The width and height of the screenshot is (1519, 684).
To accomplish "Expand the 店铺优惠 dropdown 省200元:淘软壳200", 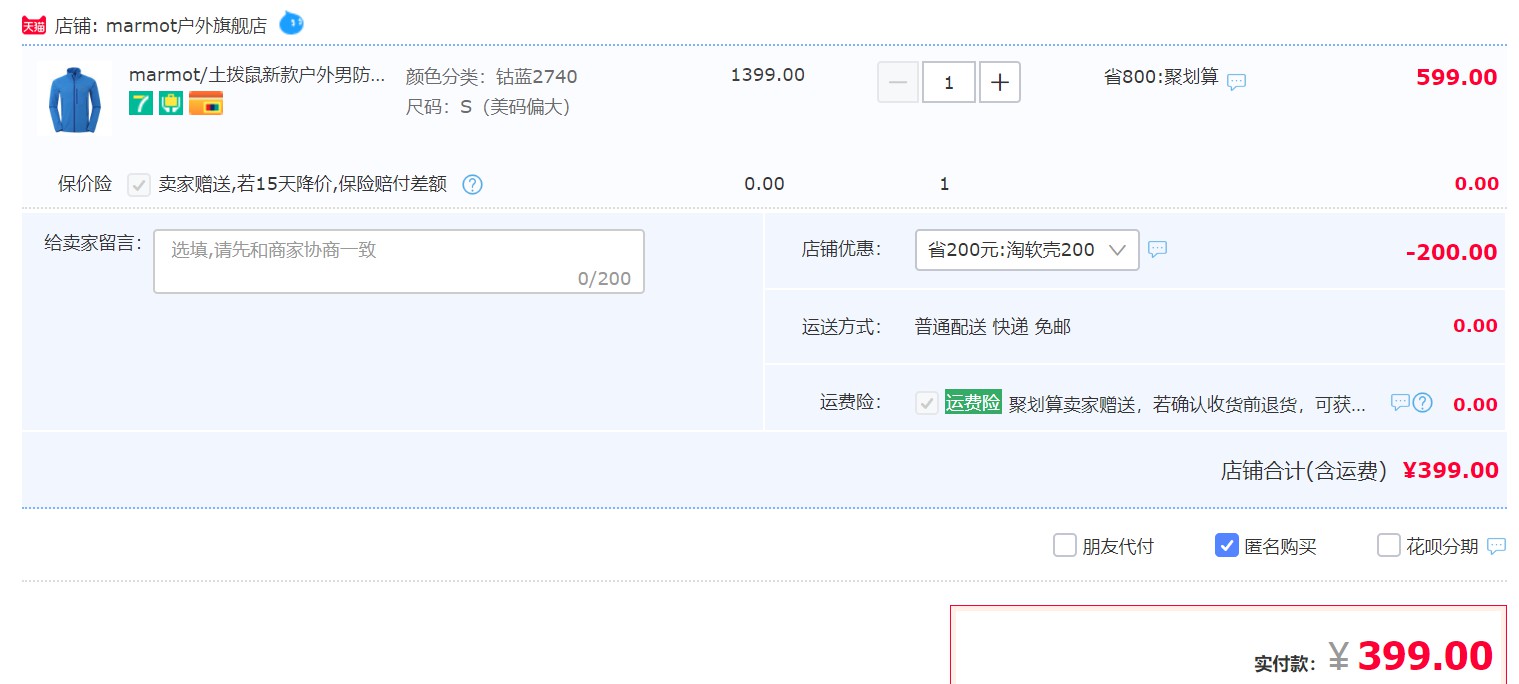I will (1027, 250).
